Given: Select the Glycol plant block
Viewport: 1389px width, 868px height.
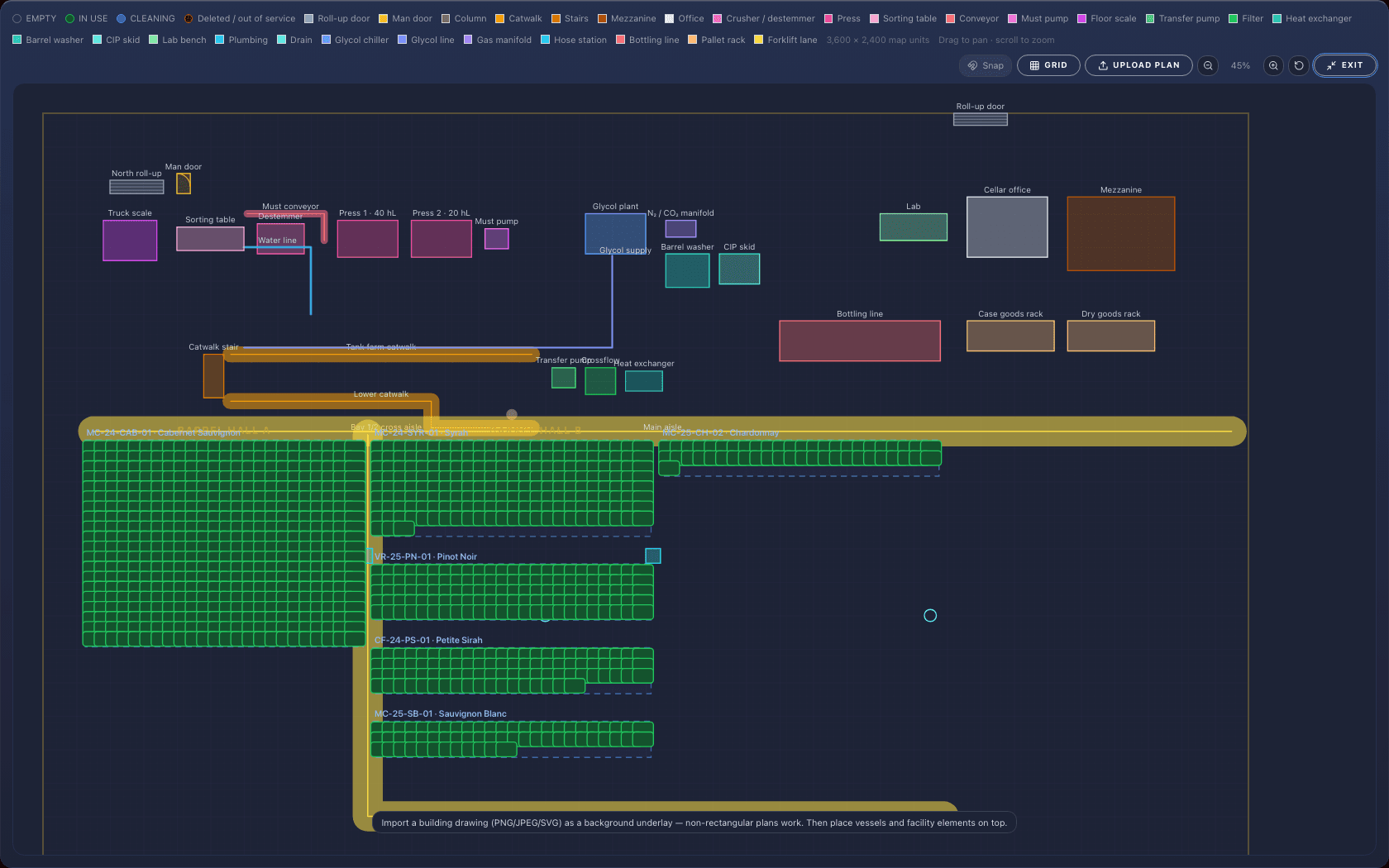Looking at the screenshot, I should pyautogui.click(x=615, y=233).
